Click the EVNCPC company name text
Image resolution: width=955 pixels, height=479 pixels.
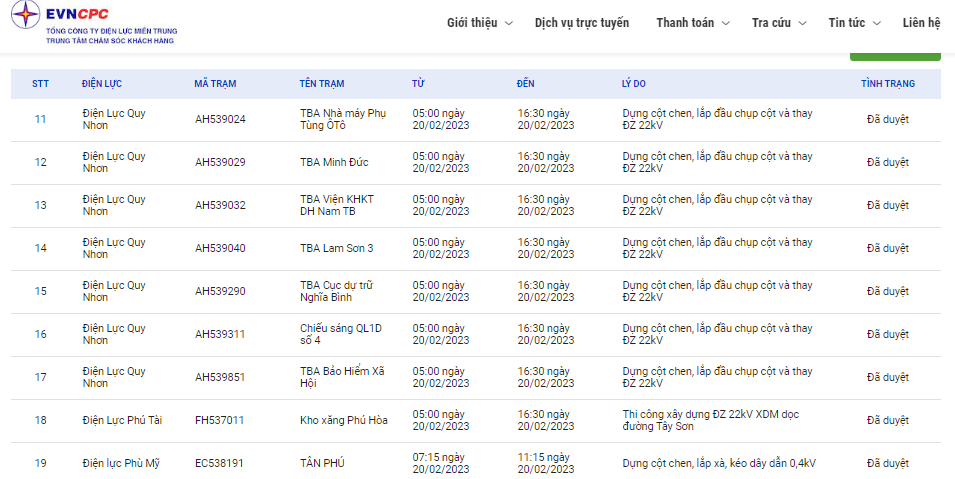pyautogui.click(x=77, y=14)
